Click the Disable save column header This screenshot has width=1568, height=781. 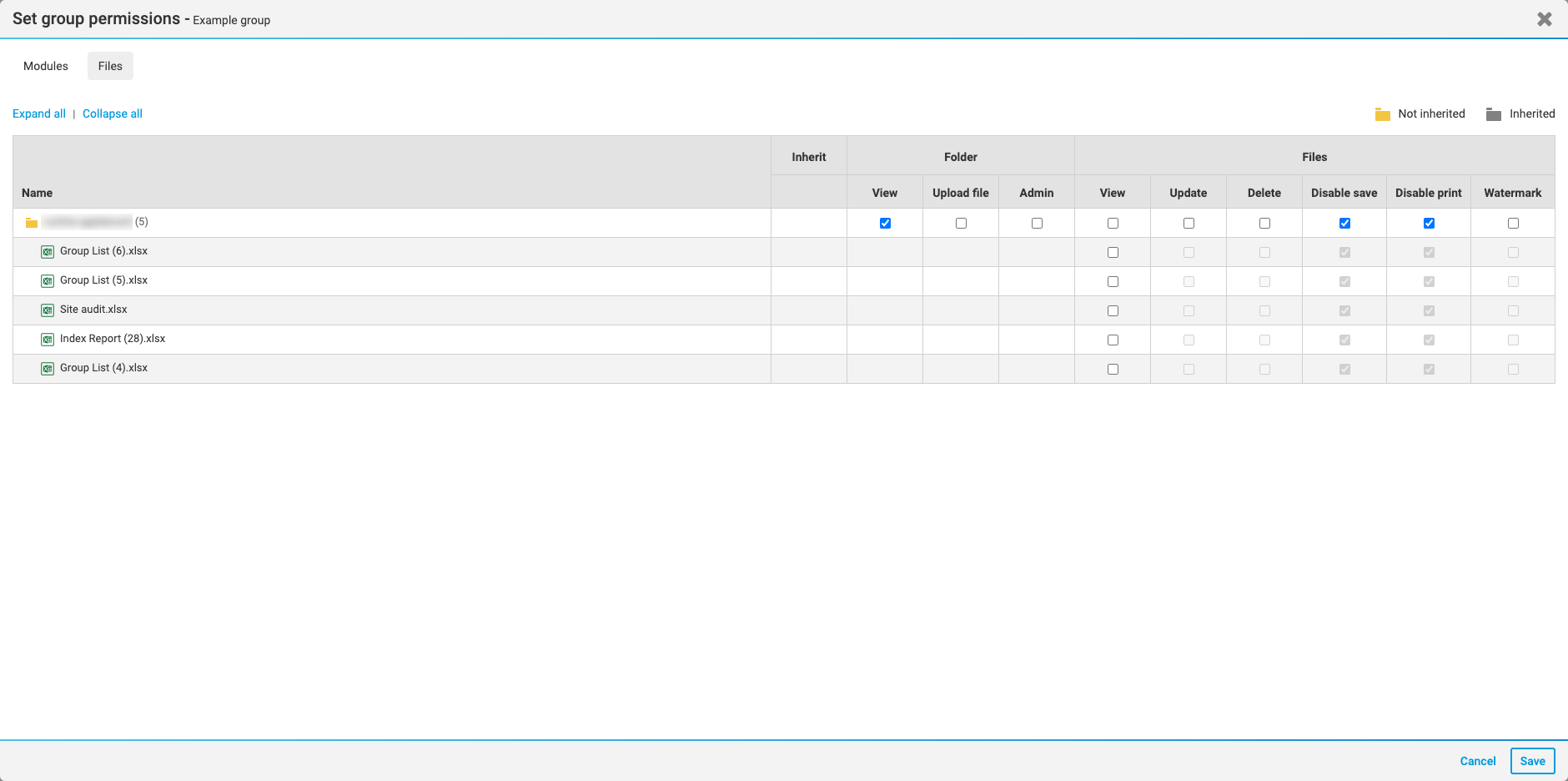click(x=1344, y=193)
